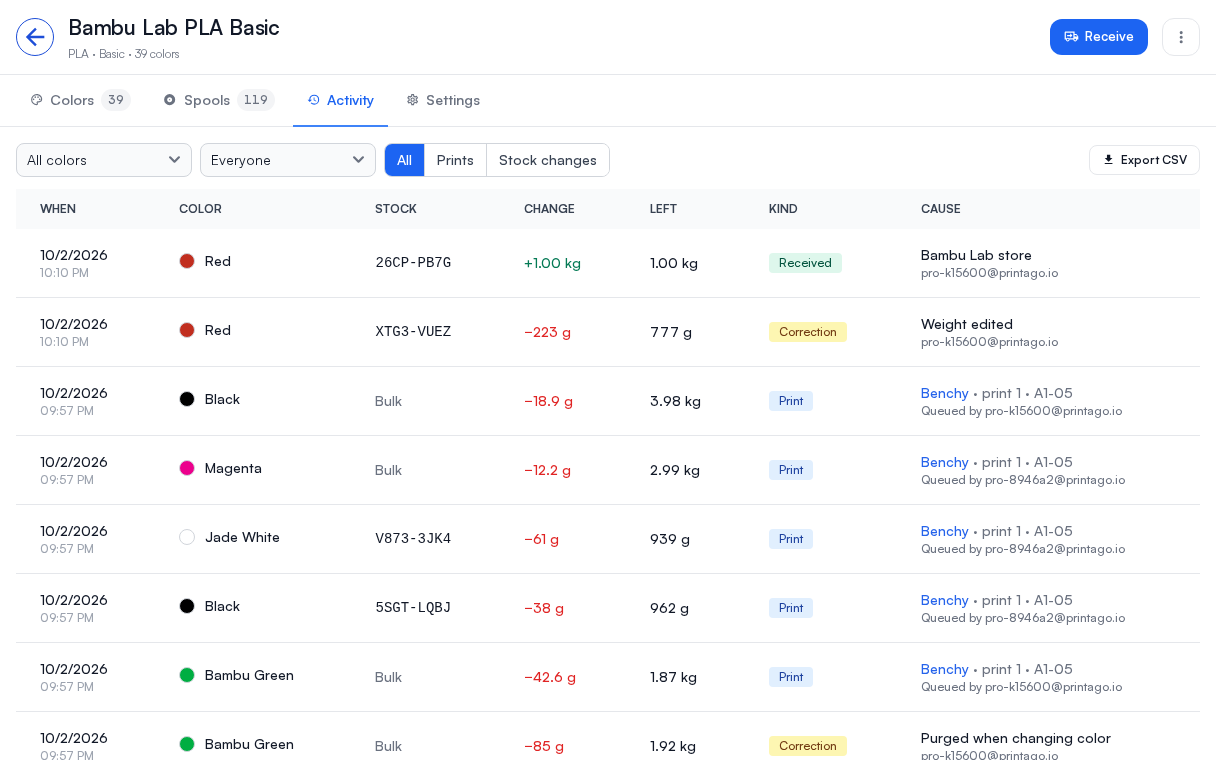Click black swatch in the 5SGT-LQBJ row
Viewport: 1216px width, 760px height.
187,606
